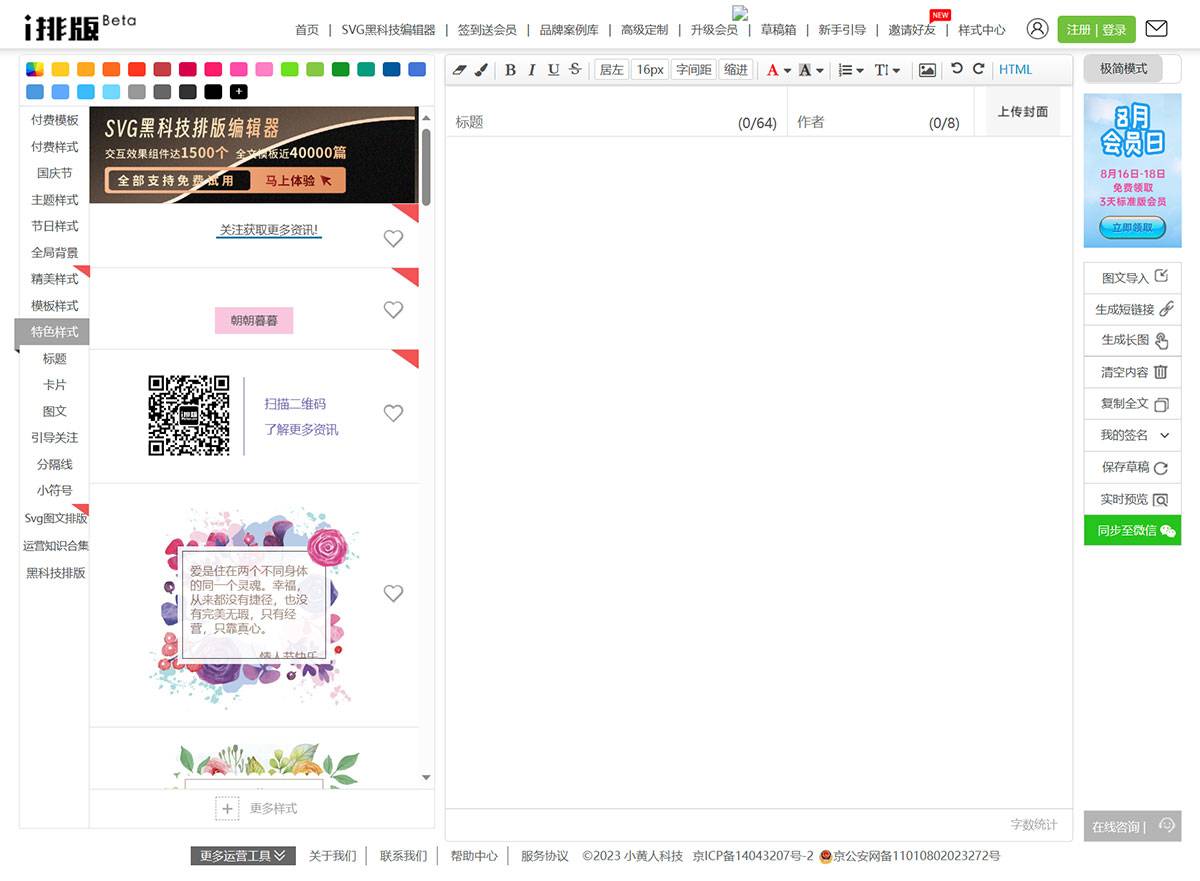Select 全局背景 in the left sidebar
Screen dimensions: 1200x881
[54, 253]
